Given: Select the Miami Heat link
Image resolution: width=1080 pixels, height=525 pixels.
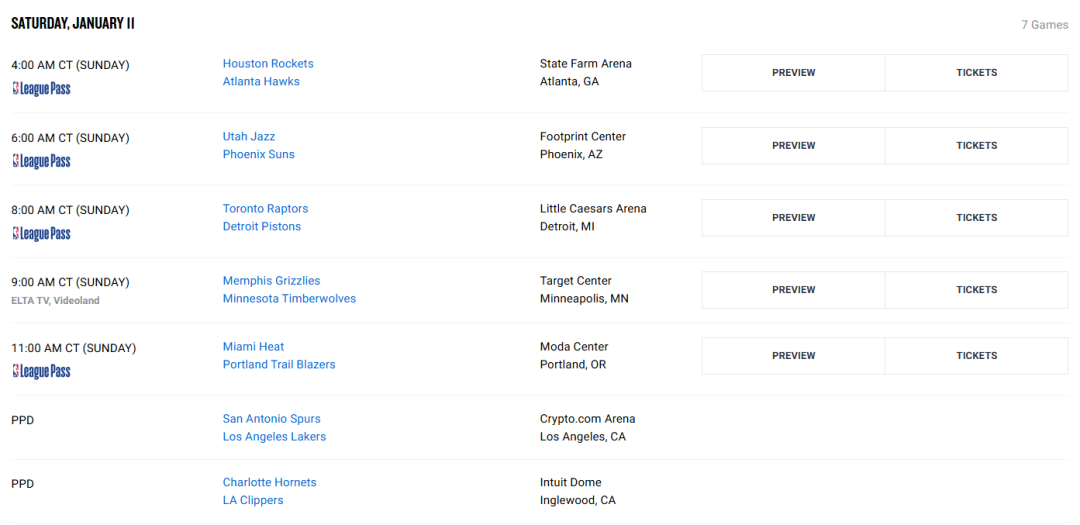Looking at the screenshot, I should tap(253, 347).
